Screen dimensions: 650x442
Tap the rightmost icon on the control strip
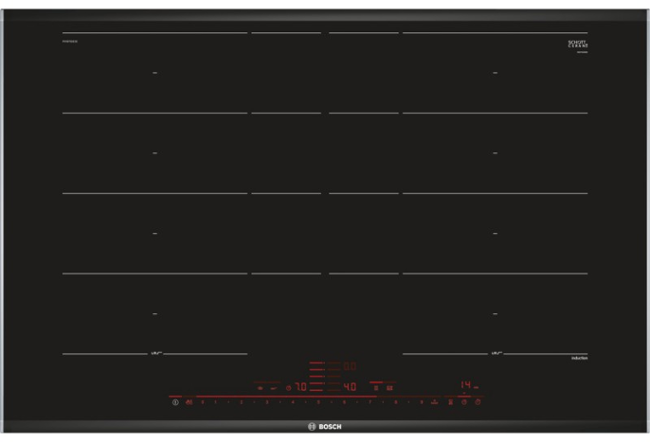(478, 402)
